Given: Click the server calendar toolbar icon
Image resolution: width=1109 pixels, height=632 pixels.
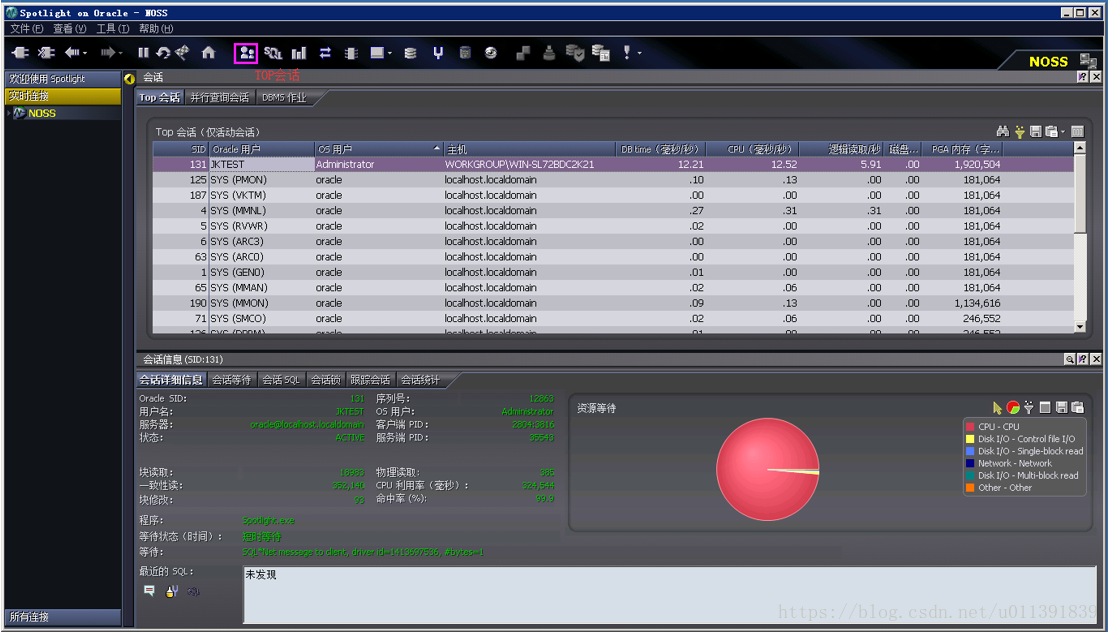Looking at the screenshot, I should (x=600, y=53).
